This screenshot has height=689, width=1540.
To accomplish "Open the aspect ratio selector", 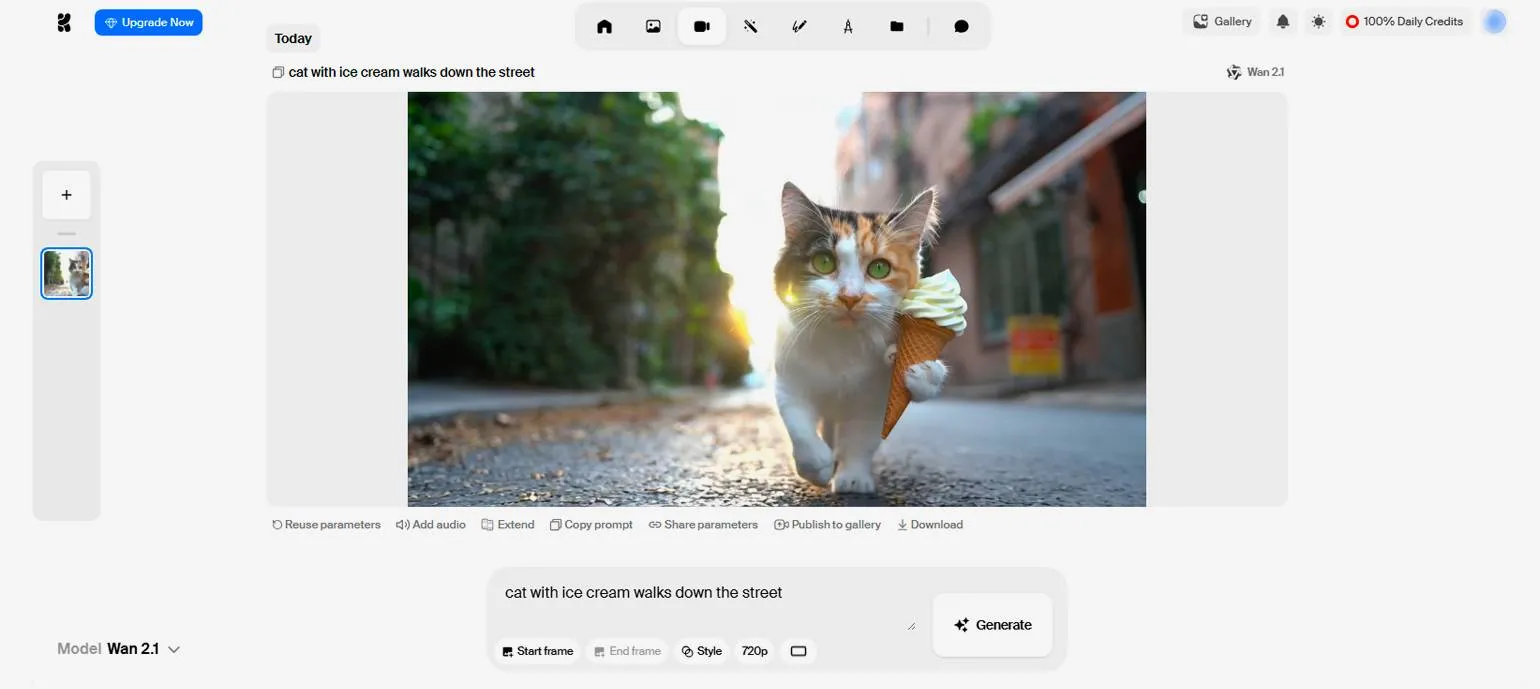I will 798,651.
